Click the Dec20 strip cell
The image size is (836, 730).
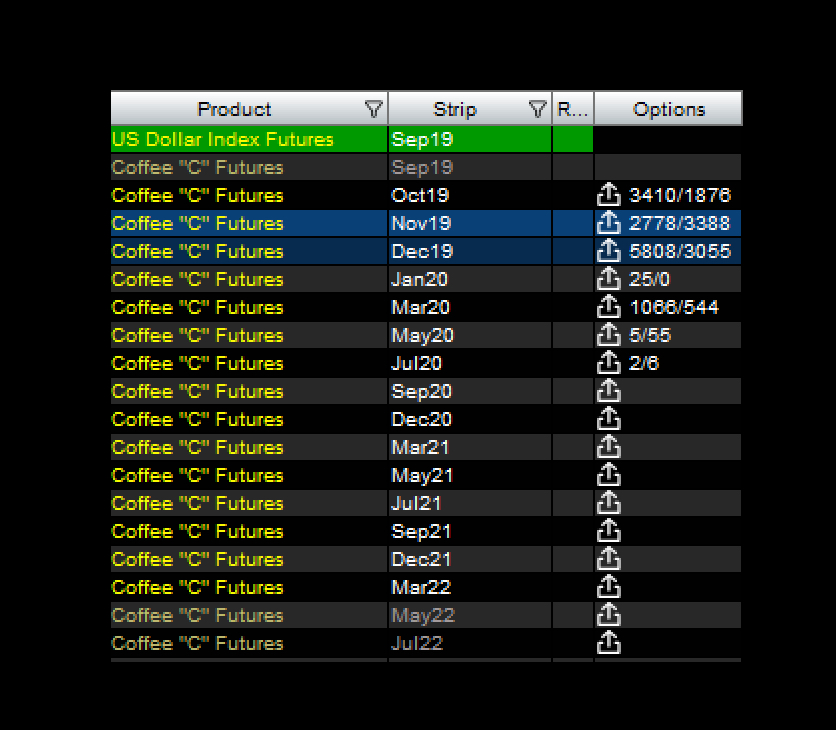point(470,419)
